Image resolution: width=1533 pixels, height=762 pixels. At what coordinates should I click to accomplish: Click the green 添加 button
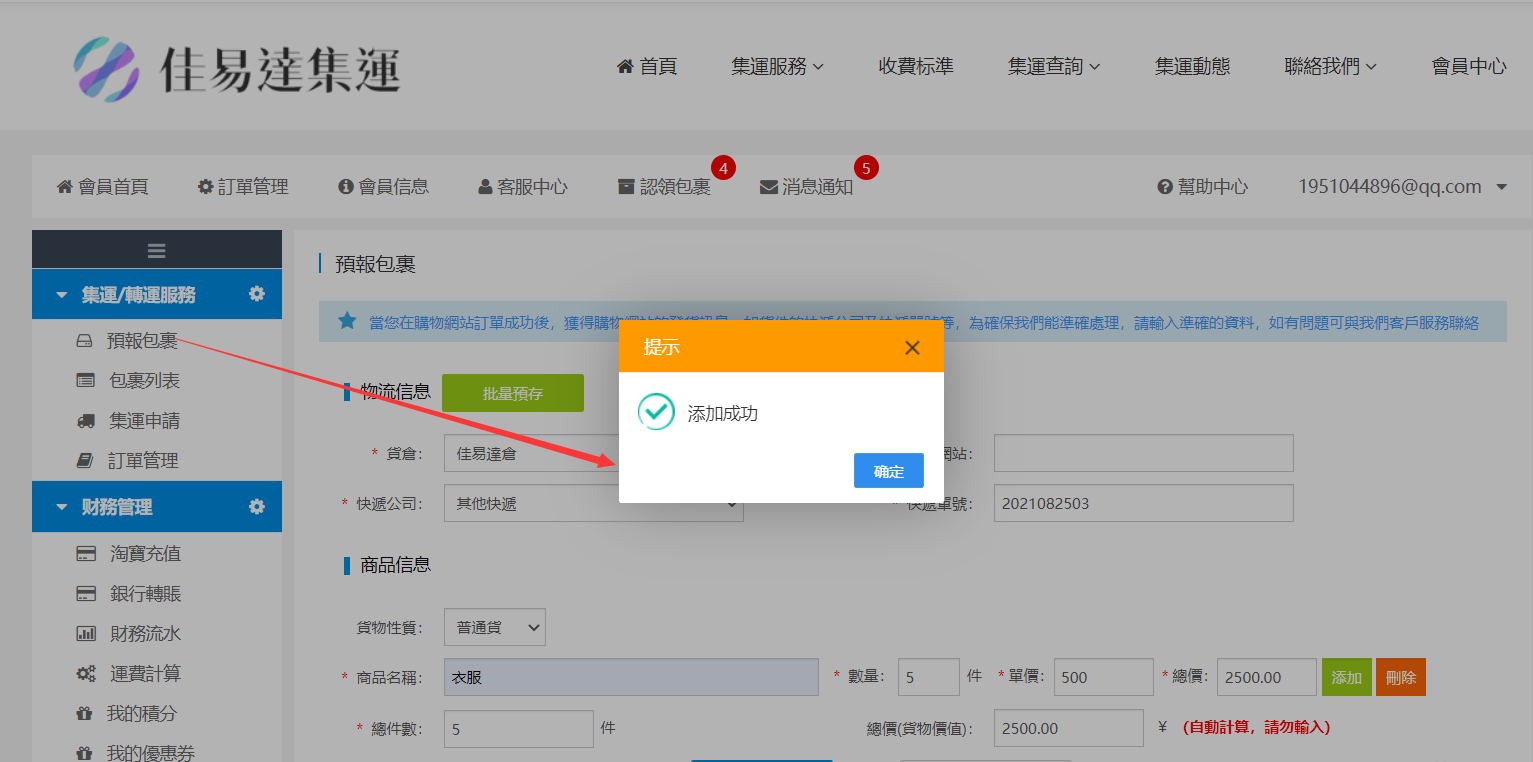point(1347,677)
